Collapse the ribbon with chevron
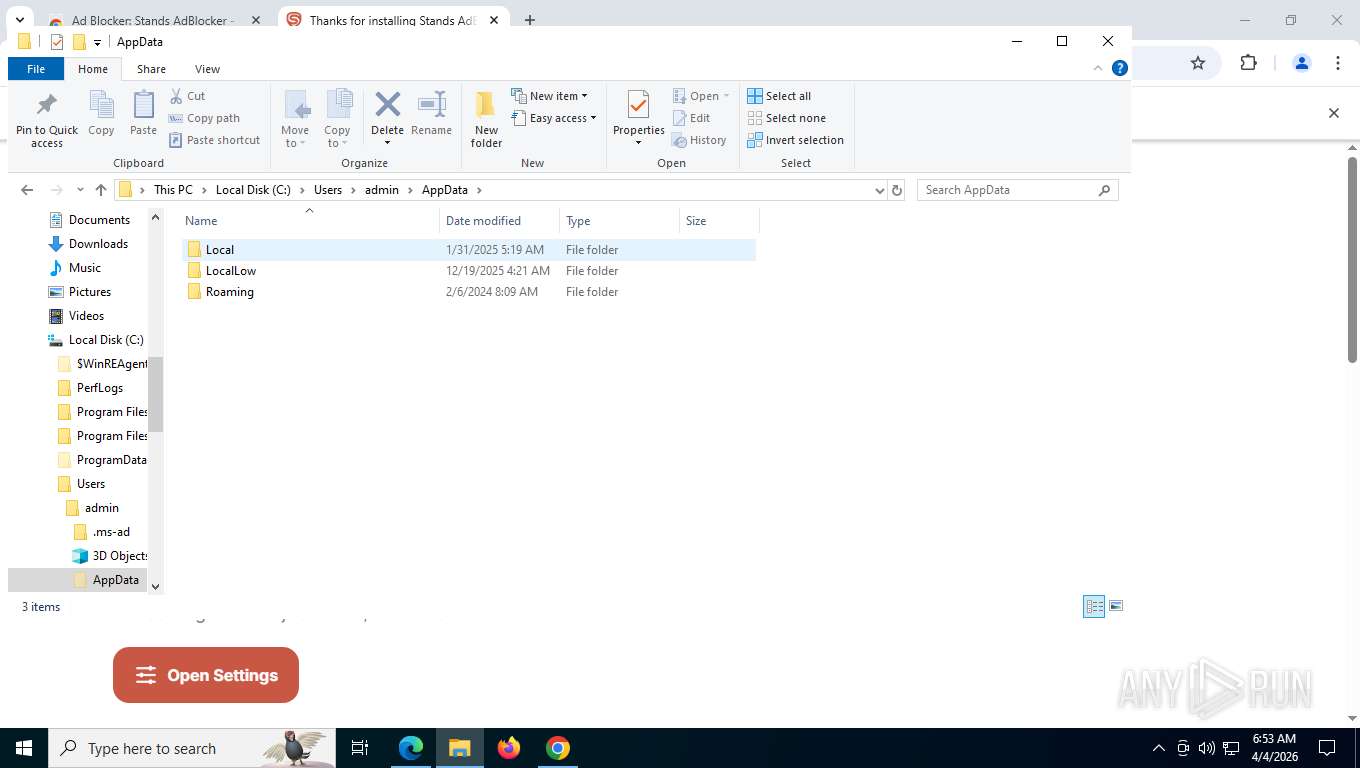Viewport: 1360px width, 768px height. [1098, 69]
